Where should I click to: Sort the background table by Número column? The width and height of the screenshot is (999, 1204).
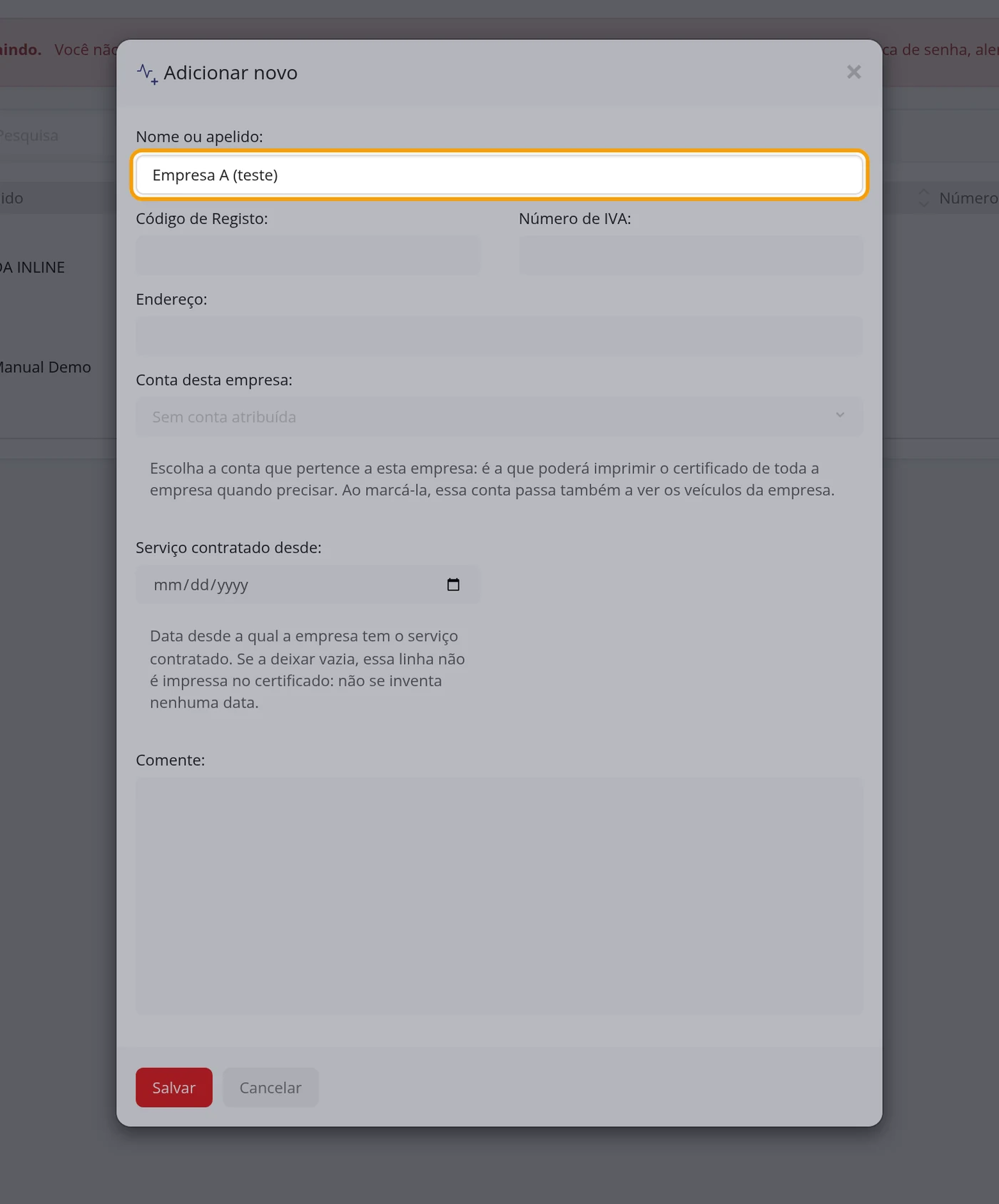coord(923,198)
